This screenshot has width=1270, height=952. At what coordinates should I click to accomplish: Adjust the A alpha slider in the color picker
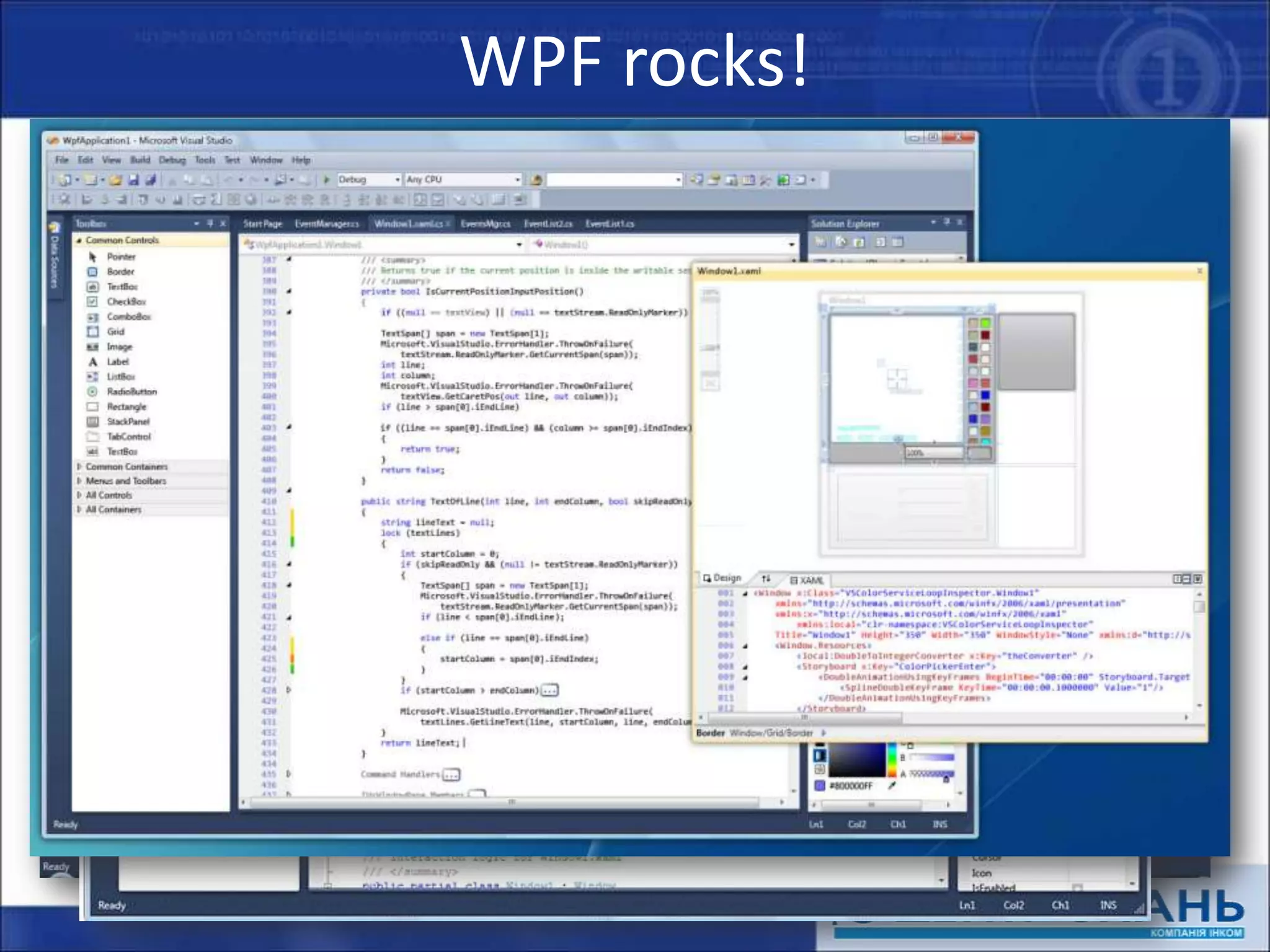[931, 773]
